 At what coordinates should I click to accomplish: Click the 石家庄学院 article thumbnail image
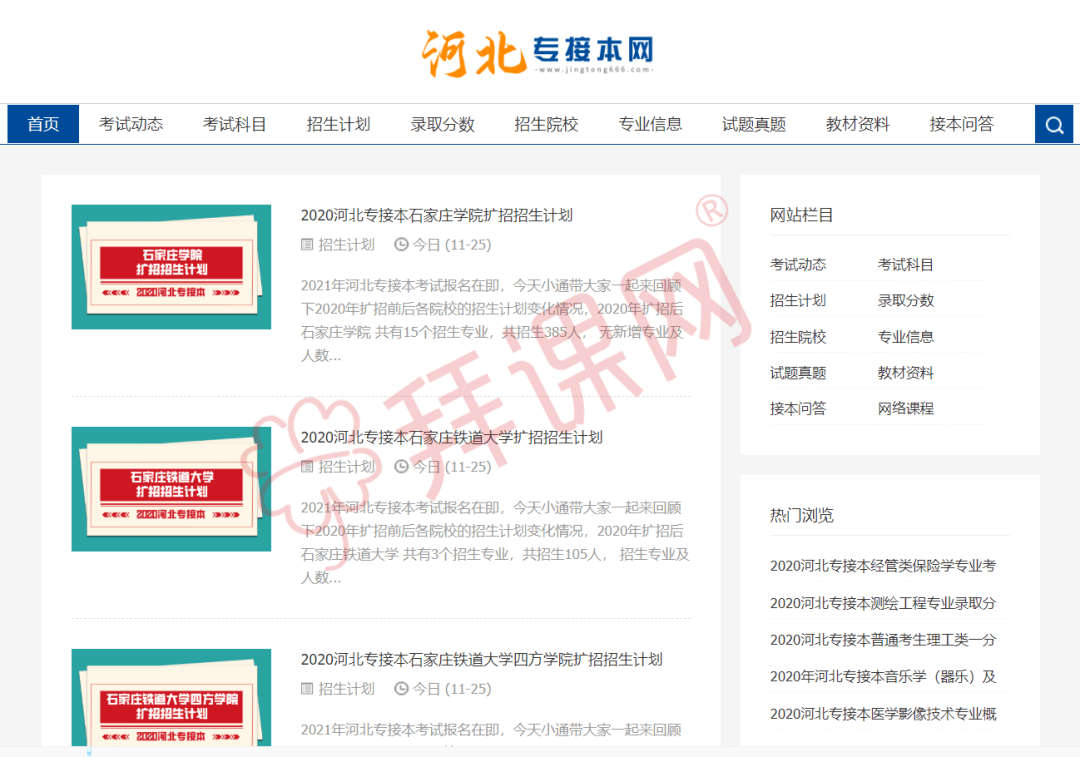point(171,267)
